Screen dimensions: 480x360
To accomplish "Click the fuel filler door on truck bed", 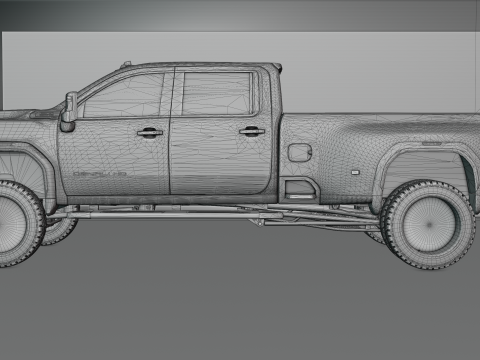I will coord(299,153).
